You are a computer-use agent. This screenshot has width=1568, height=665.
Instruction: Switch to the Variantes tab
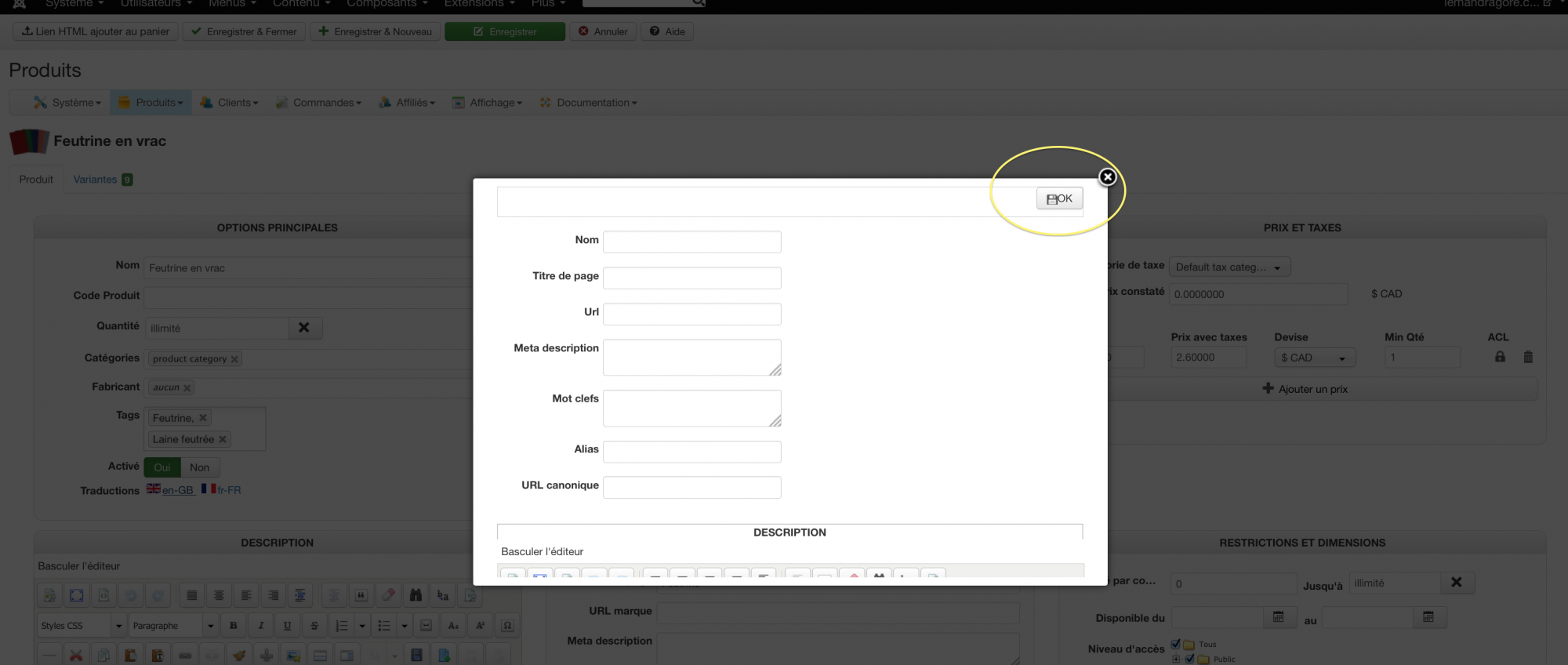(x=103, y=180)
